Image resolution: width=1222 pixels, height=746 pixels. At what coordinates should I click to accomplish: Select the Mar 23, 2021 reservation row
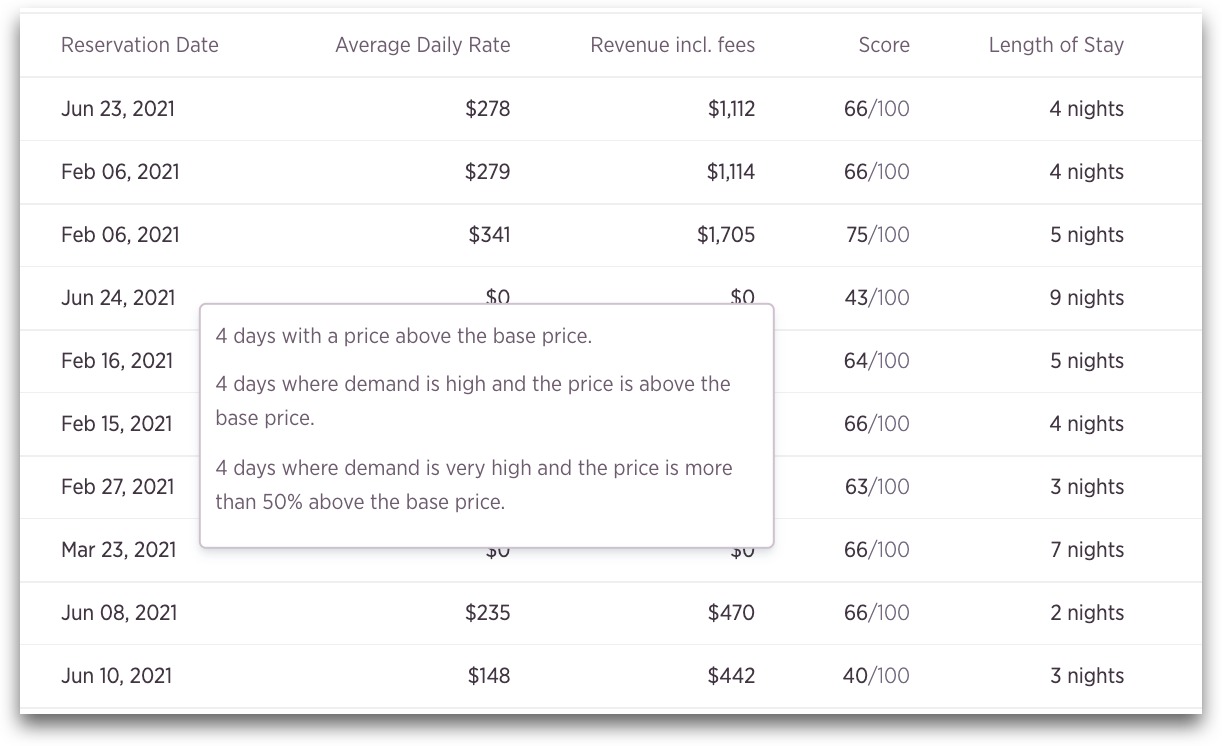[611, 550]
